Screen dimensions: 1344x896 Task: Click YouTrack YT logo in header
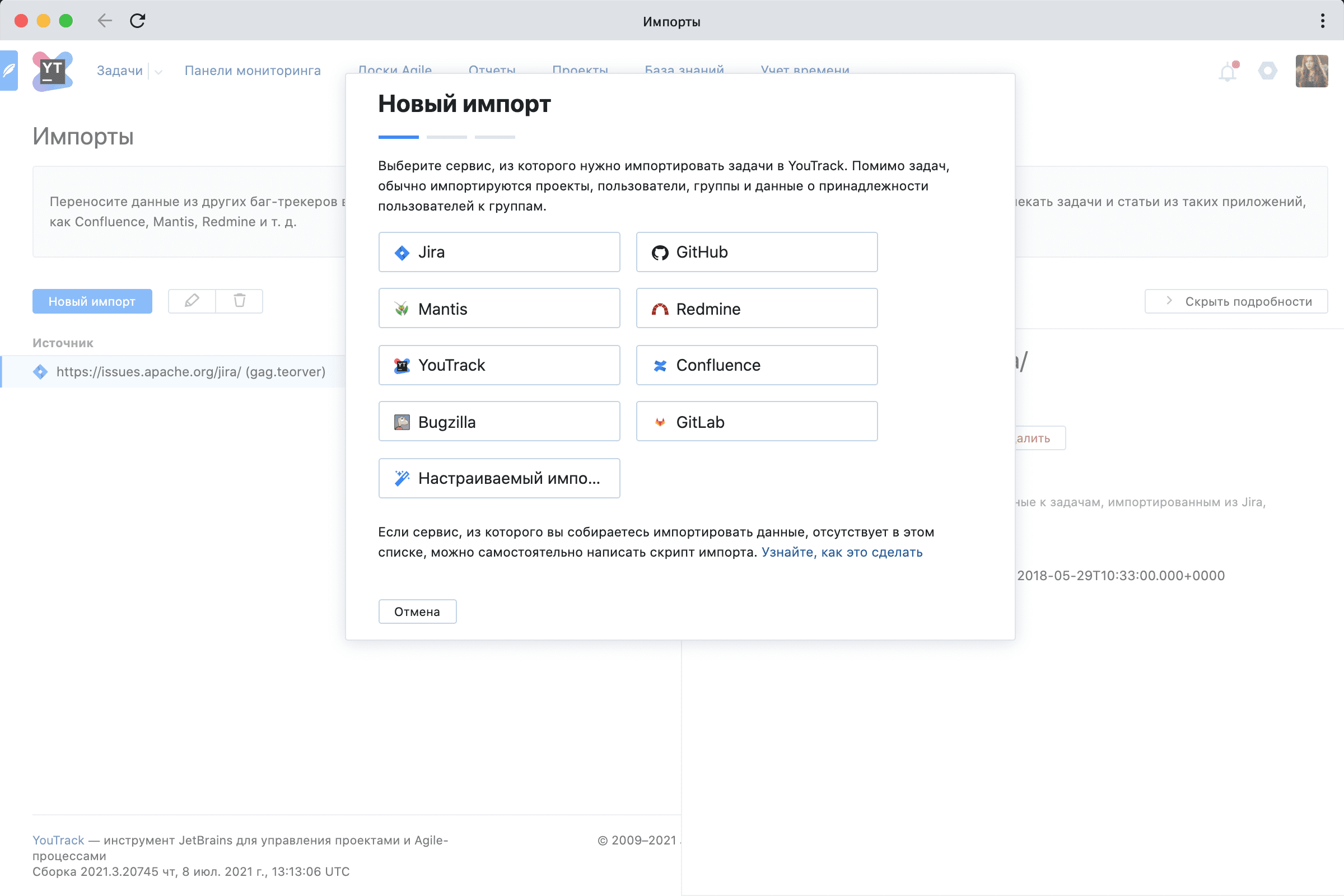(x=53, y=71)
